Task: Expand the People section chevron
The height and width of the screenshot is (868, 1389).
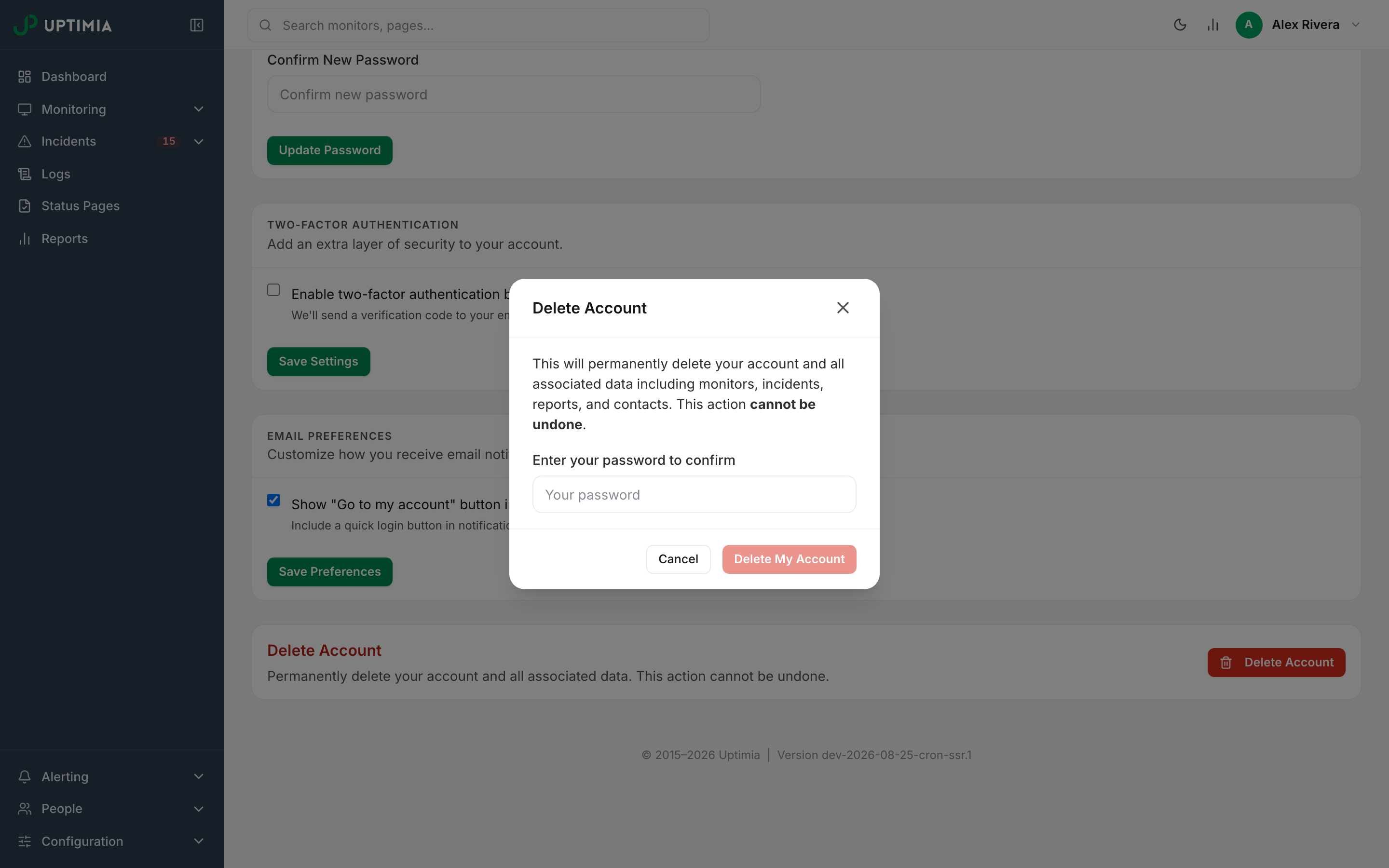Action: coord(199,809)
